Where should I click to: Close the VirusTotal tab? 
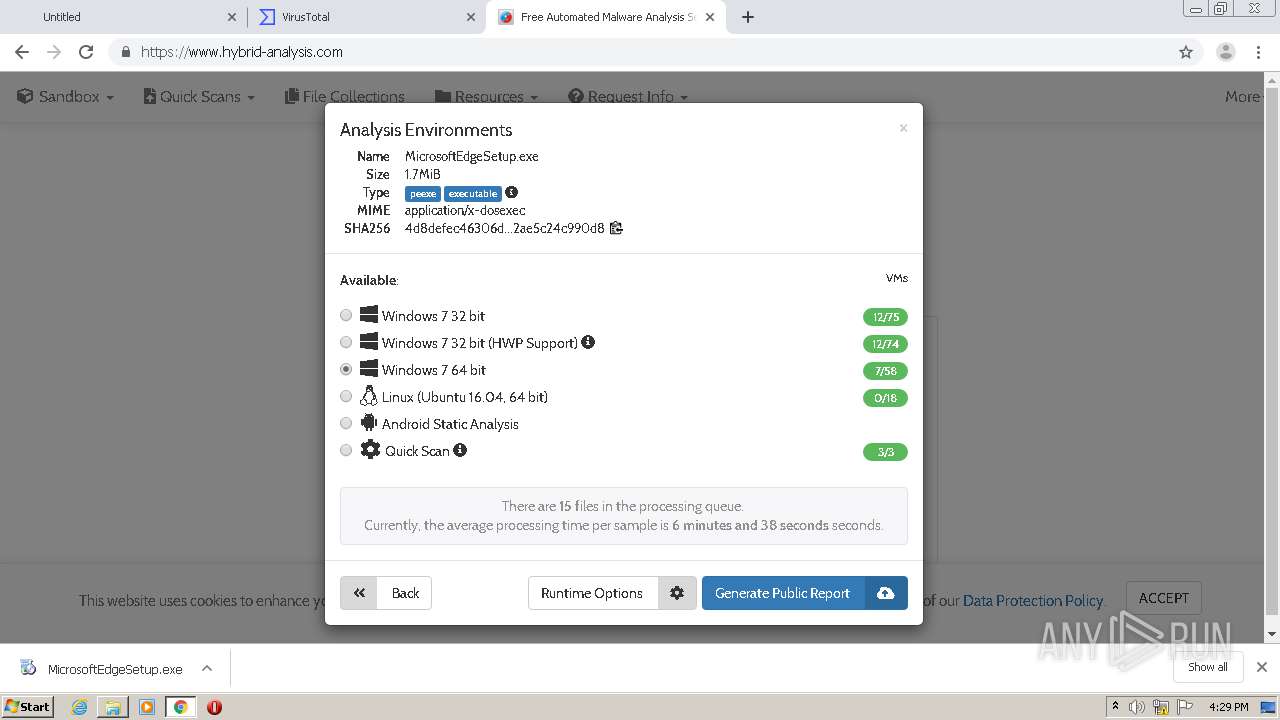(x=471, y=17)
